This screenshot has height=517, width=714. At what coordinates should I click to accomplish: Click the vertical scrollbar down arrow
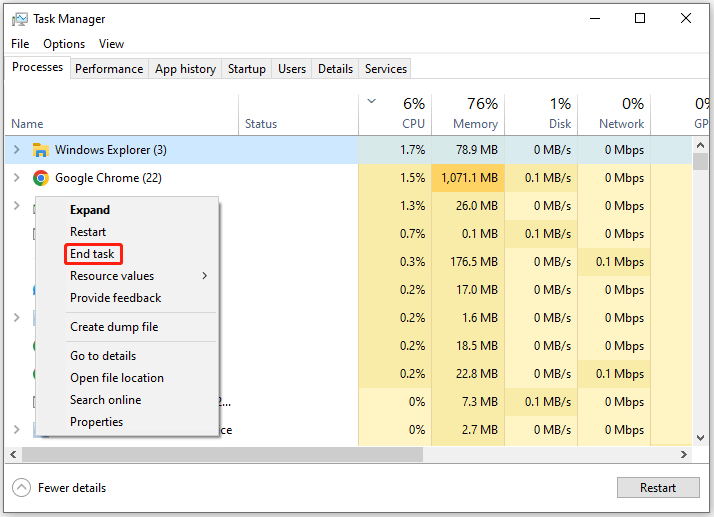700,438
